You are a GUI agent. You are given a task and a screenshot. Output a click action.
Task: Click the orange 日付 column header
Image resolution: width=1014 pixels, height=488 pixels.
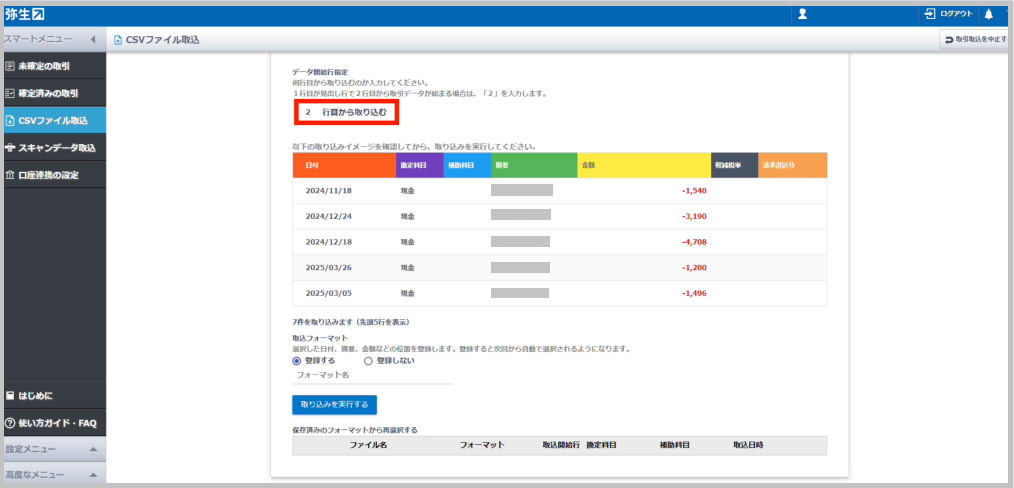[345, 165]
